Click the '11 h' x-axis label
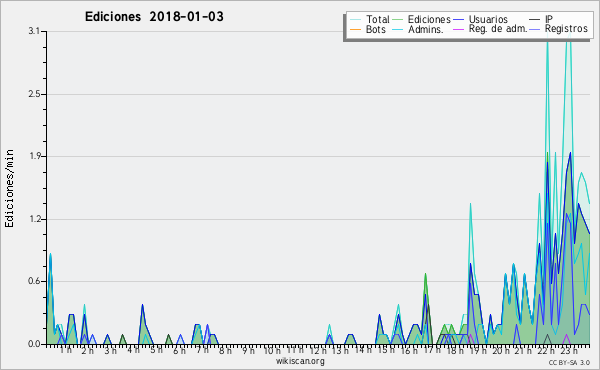 pos(295,350)
